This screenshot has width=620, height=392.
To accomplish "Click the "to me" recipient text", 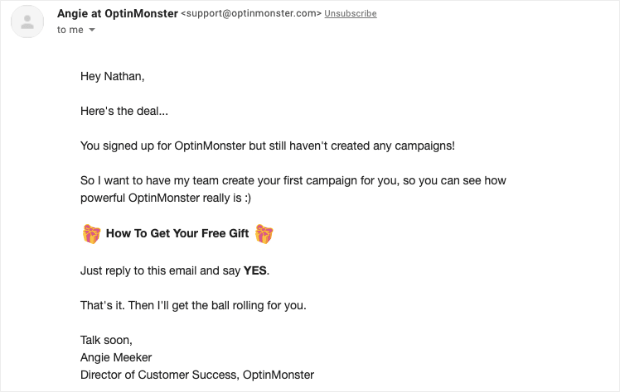I will click(70, 30).
